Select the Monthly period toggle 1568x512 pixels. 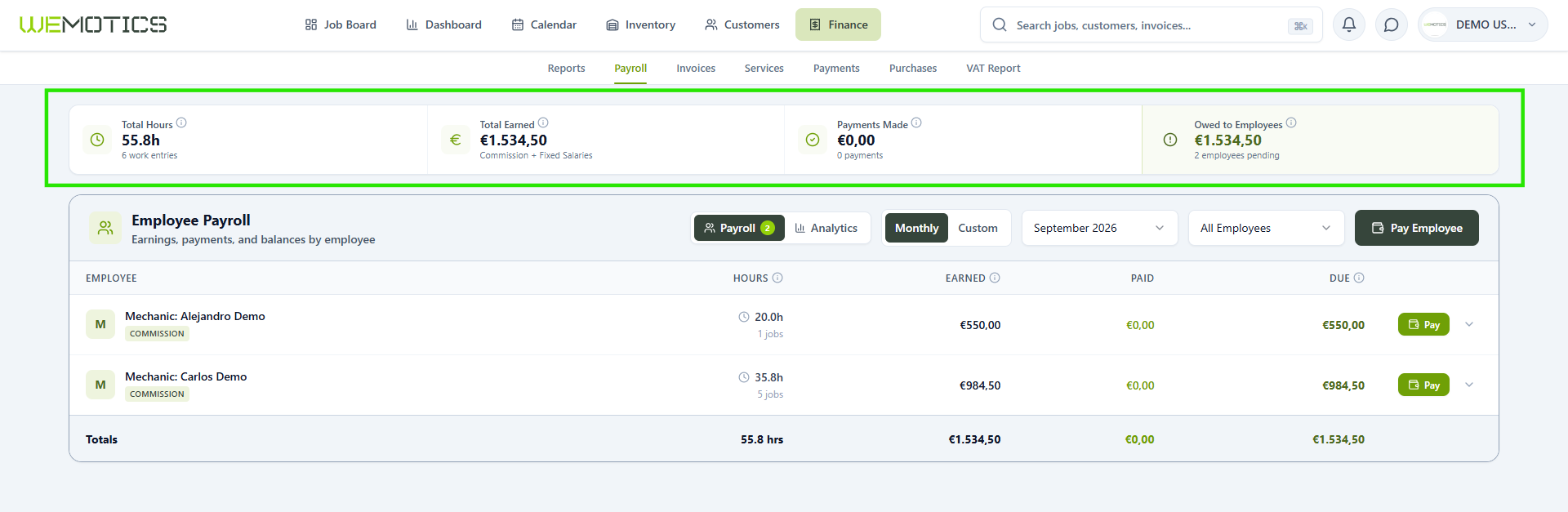916,228
